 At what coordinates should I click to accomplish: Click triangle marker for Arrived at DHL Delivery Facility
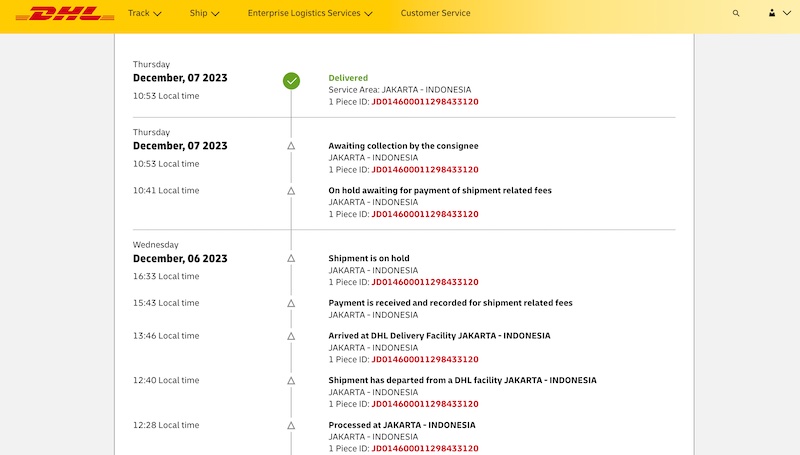click(291, 336)
